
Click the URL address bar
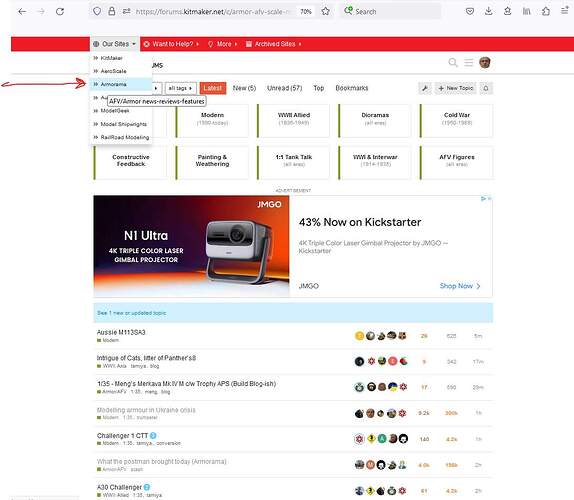pyautogui.click(x=212, y=12)
